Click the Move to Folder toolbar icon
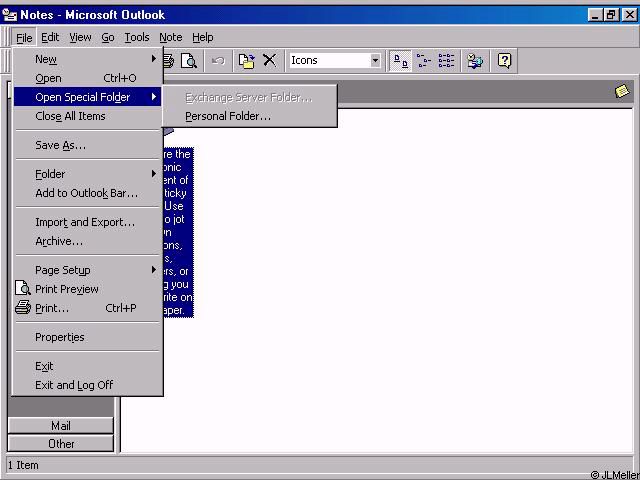 pyautogui.click(x=247, y=61)
